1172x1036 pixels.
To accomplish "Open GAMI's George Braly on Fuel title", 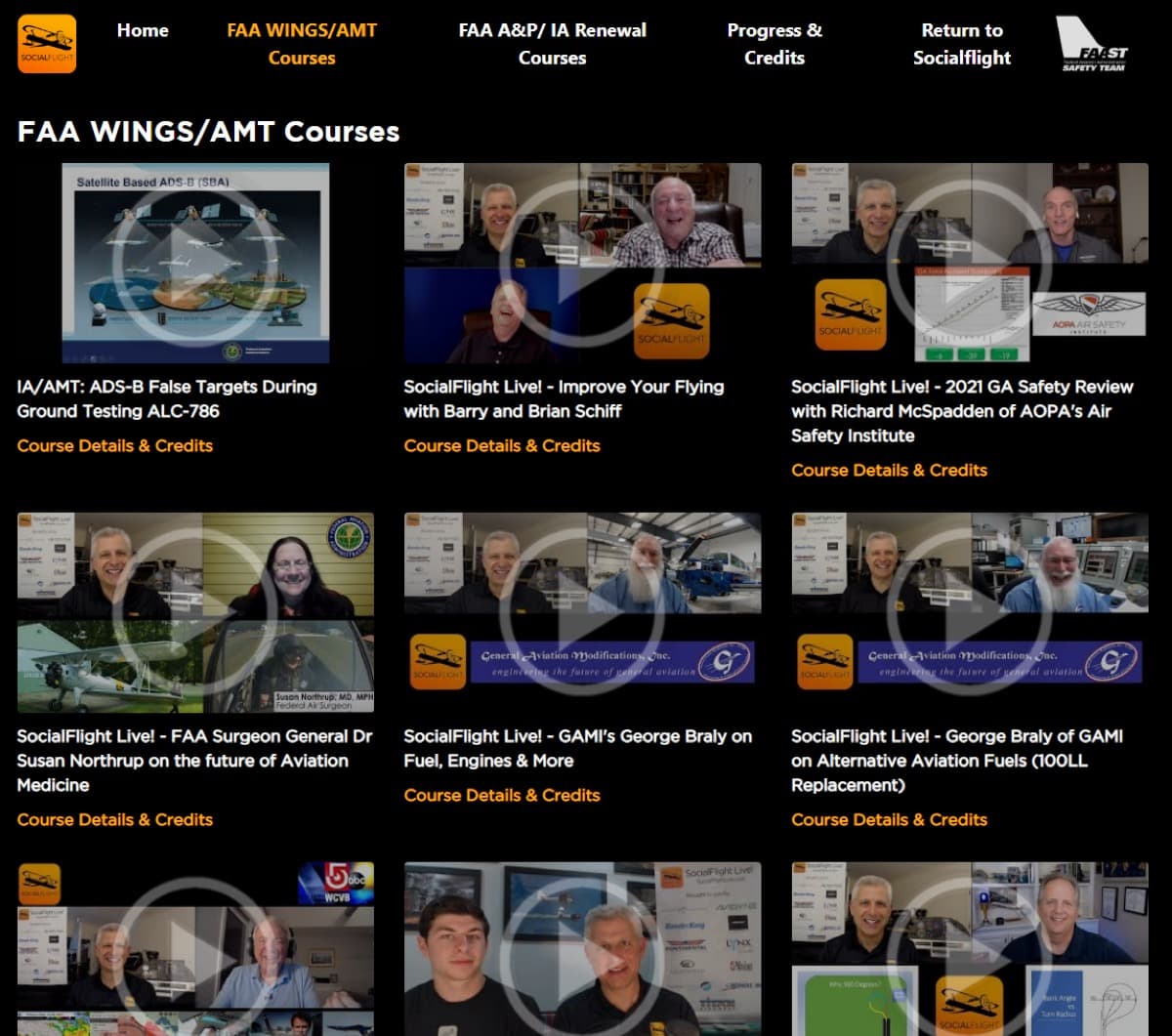I will tap(578, 748).
